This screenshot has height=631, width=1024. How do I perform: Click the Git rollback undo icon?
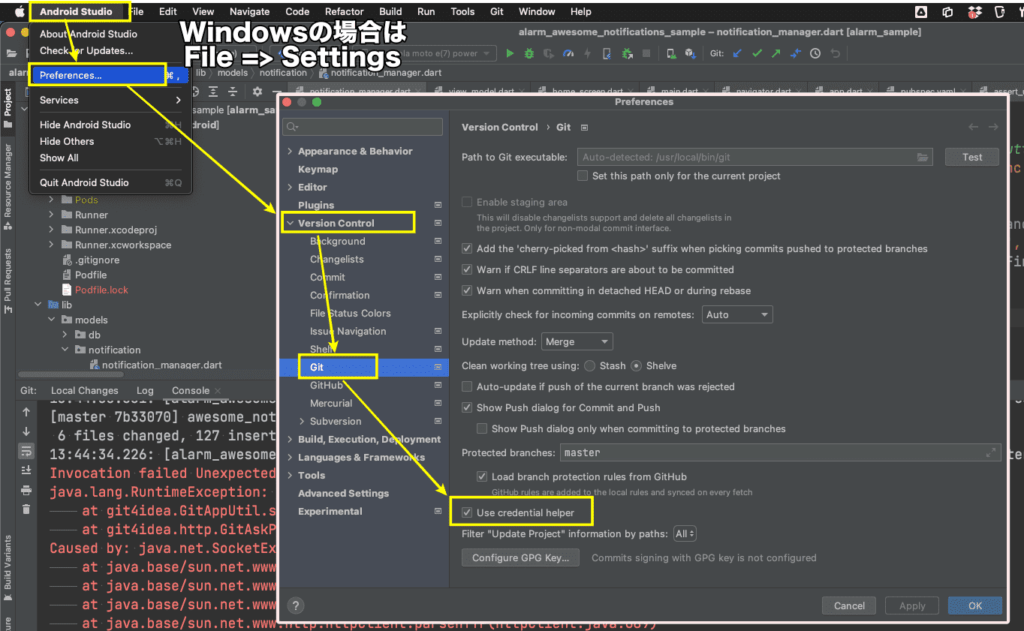(x=835, y=54)
